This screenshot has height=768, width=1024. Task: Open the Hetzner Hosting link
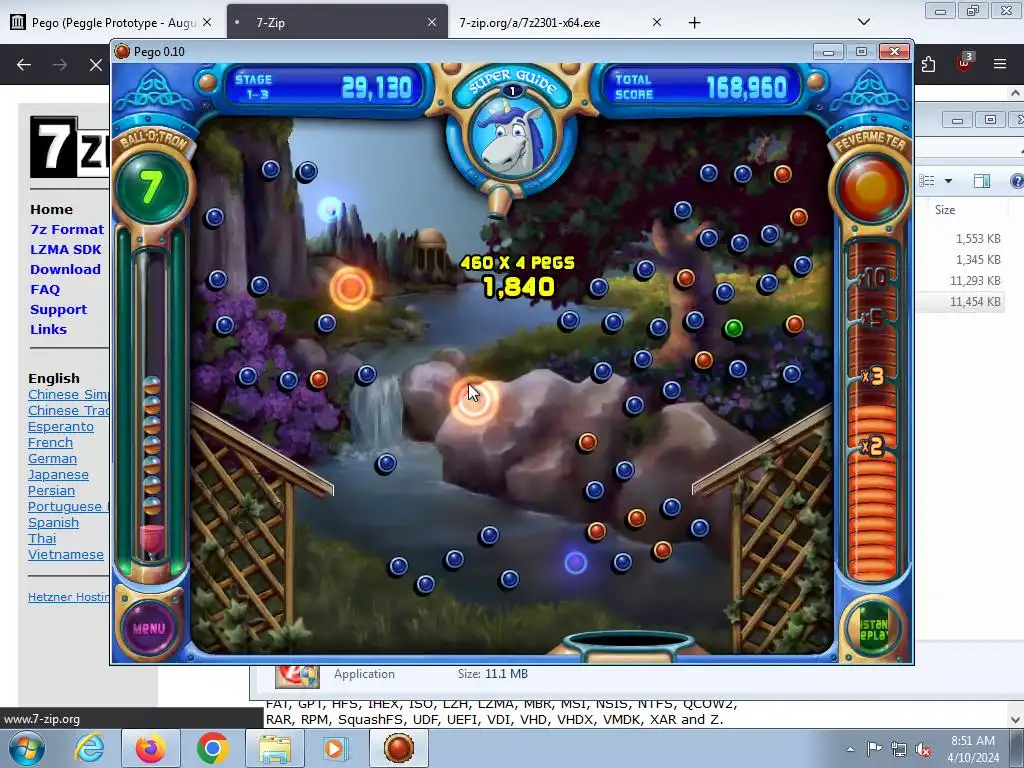pos(69,597)
